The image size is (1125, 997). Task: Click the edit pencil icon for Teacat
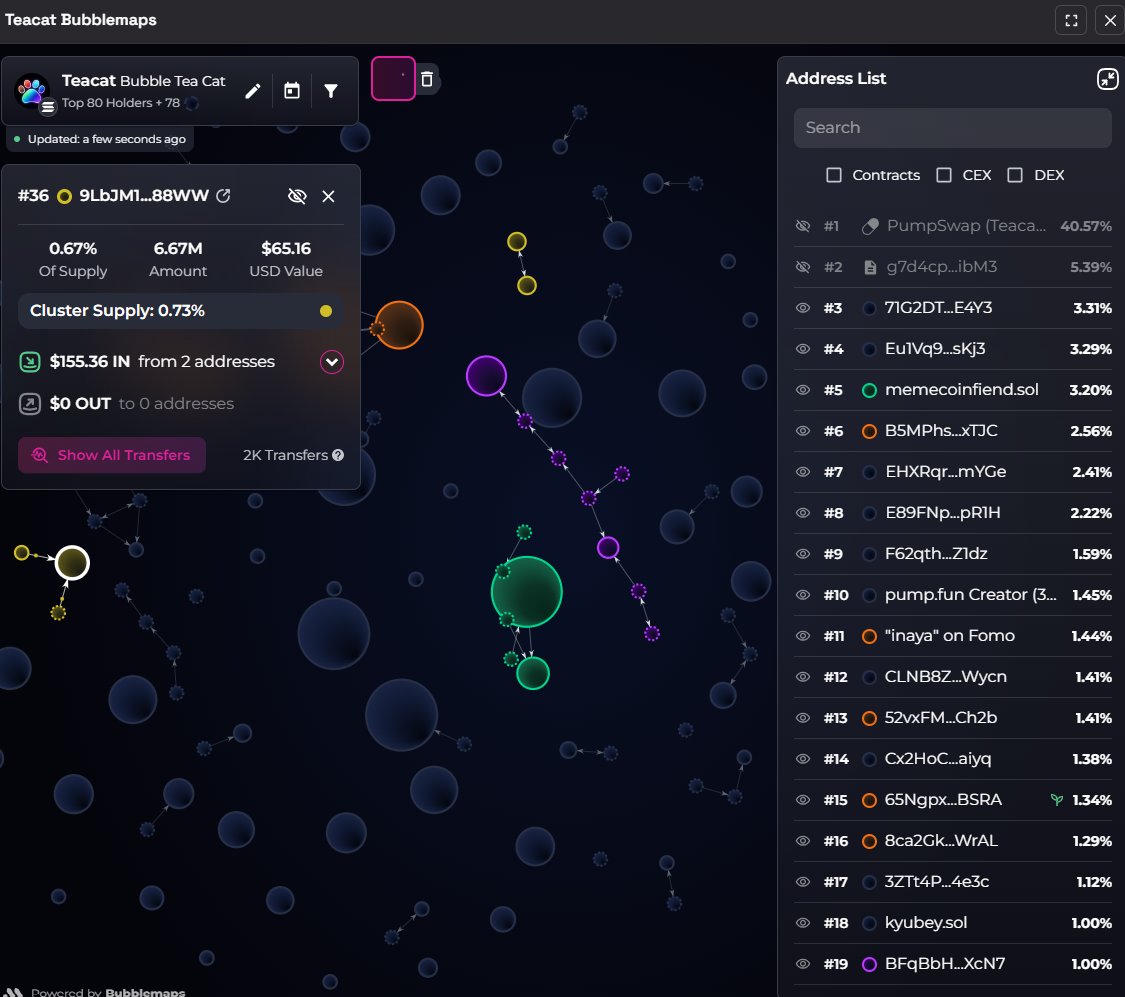(252, 91)
